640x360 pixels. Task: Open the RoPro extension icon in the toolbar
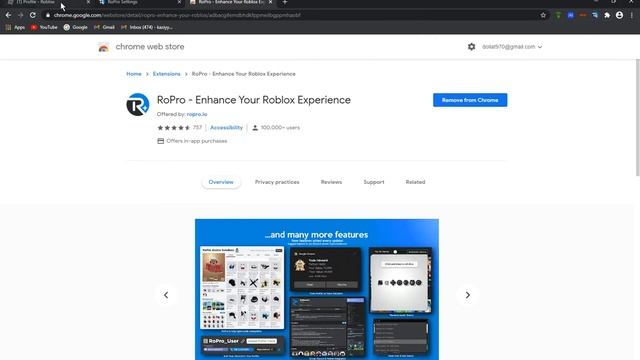(595, 15)
